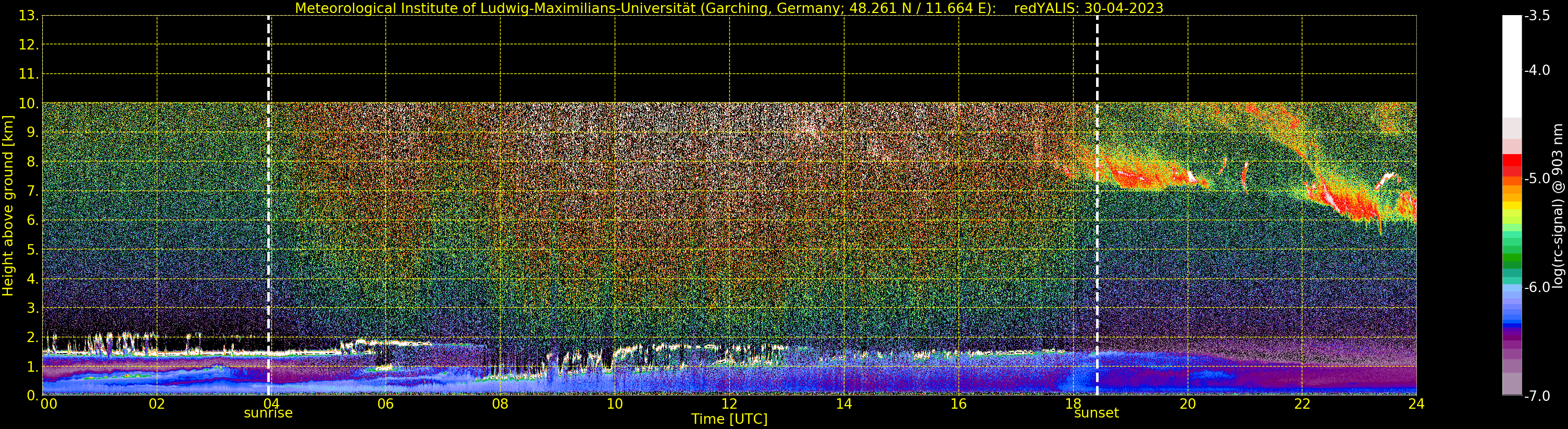Click the '-4.0' colorbar tick label
This screenshot has height=429, width=1568.
[x=1537, y=70]
